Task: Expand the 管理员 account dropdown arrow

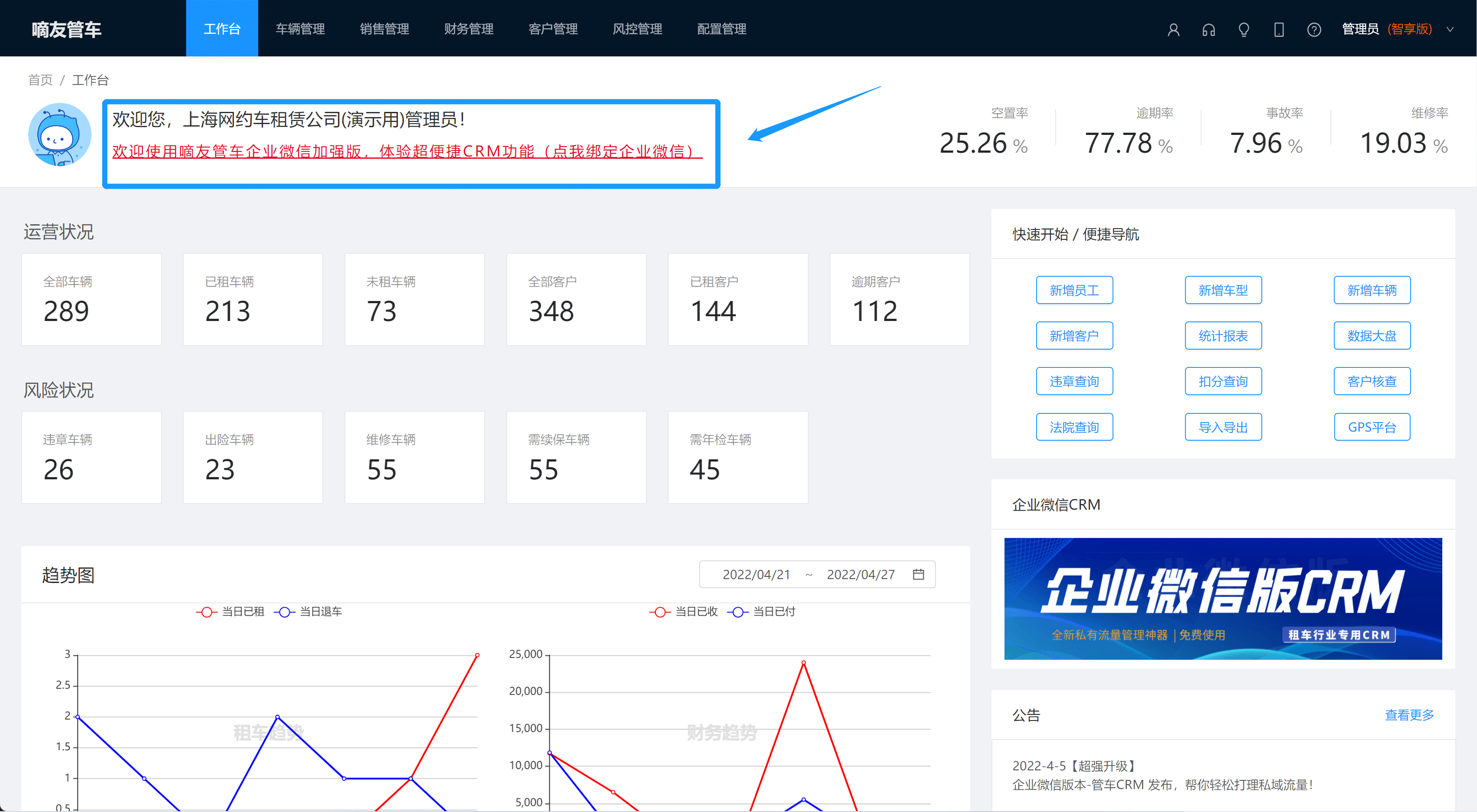Action: [1450, 29]
